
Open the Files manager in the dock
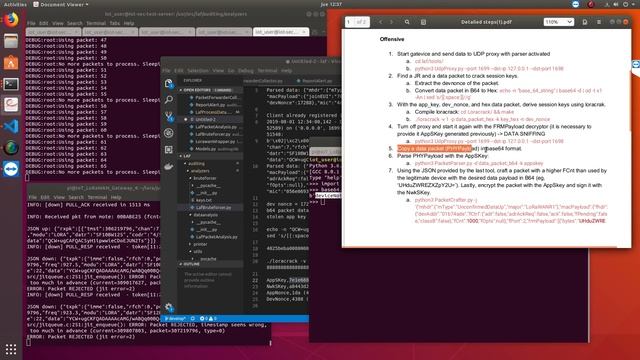point(11,41)
